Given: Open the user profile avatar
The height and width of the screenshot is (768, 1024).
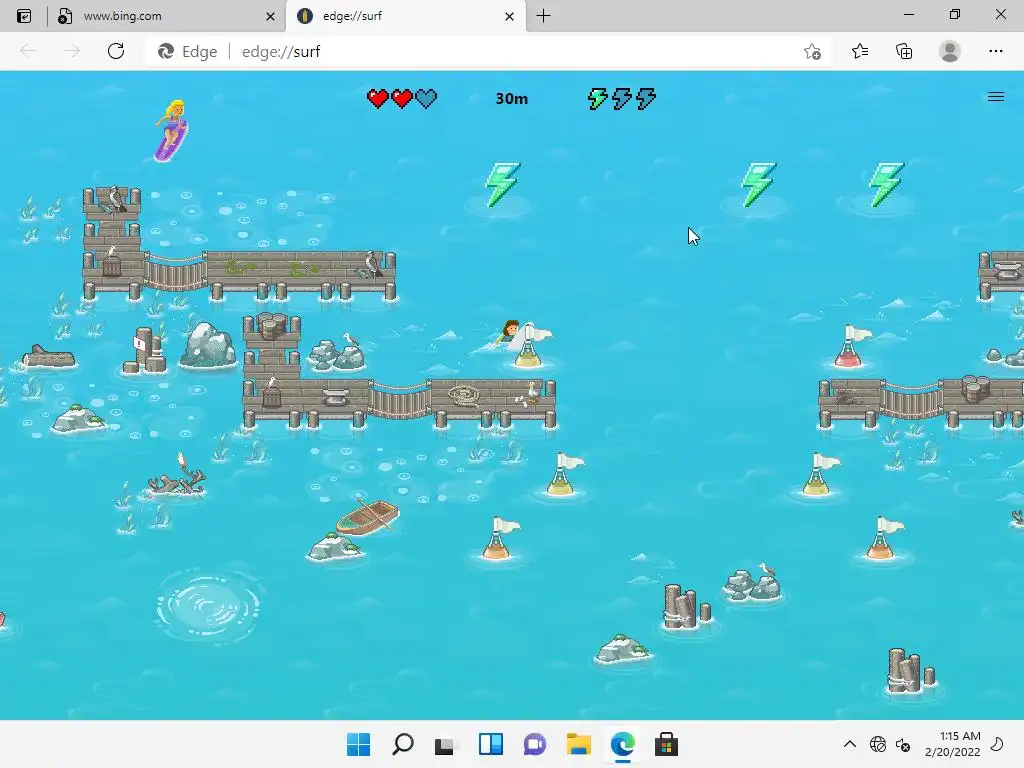Looking at the screenshot, I should click(x=950, y=52).
